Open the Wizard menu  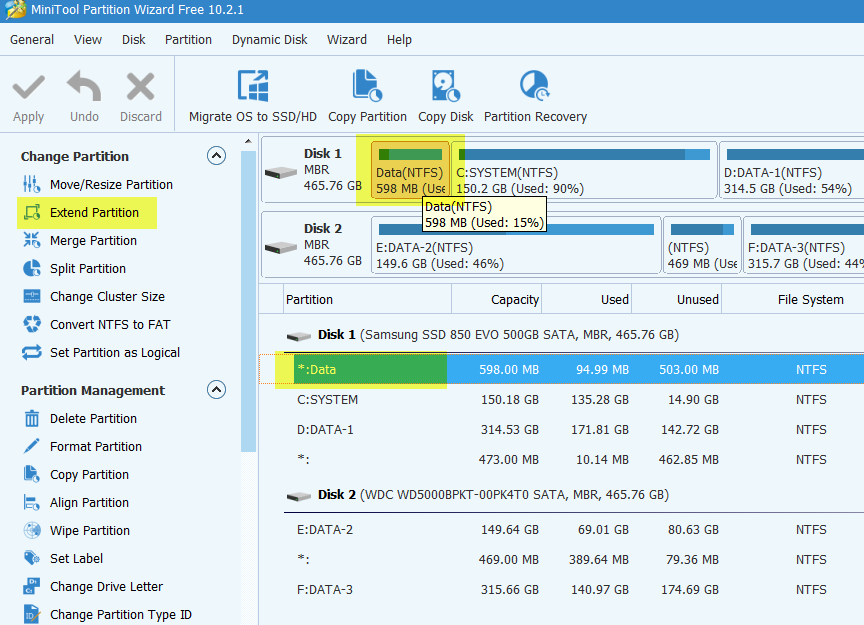point(347,40)
